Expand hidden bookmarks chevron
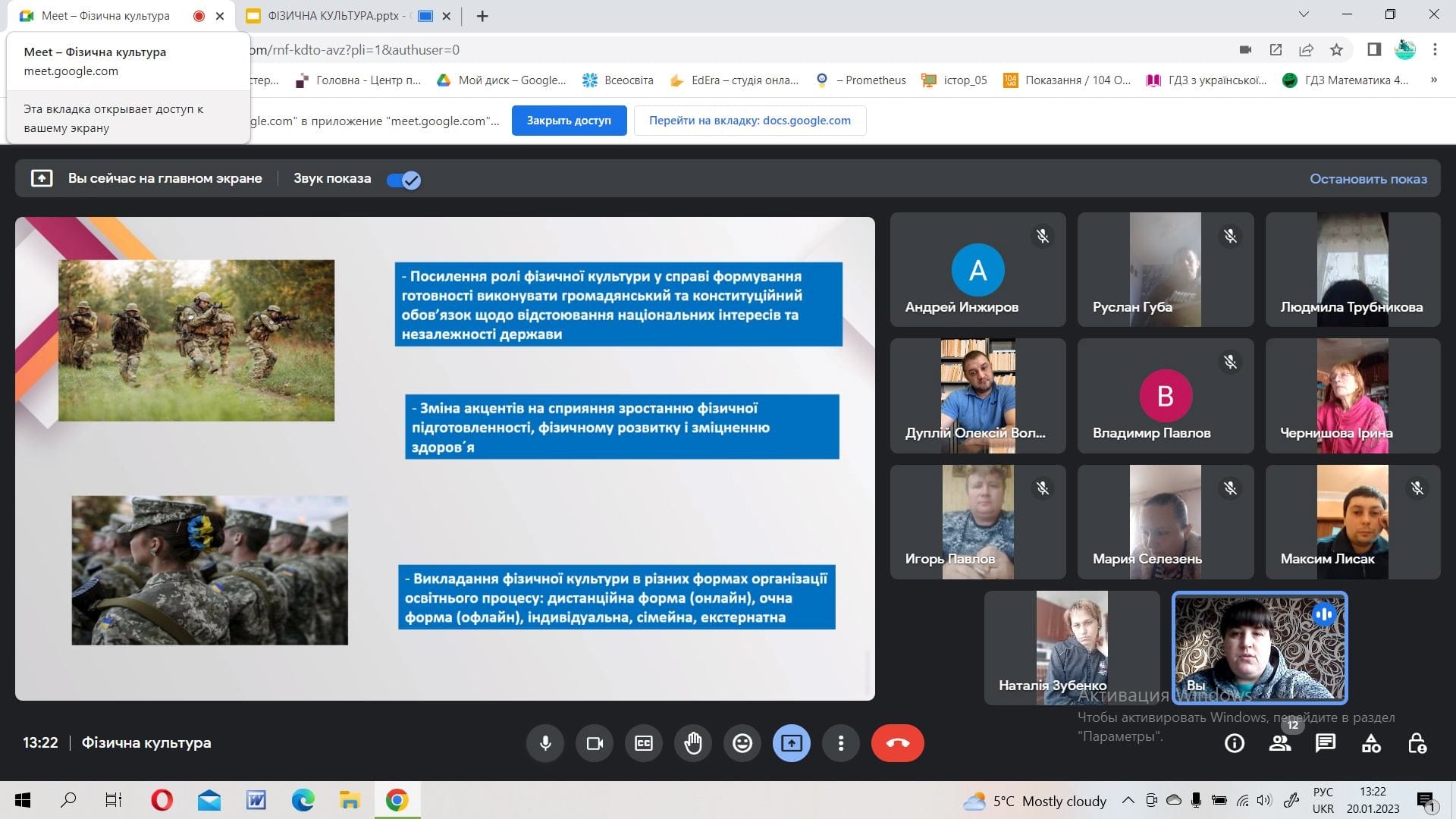The image size is (1456, 819). 1433,80
